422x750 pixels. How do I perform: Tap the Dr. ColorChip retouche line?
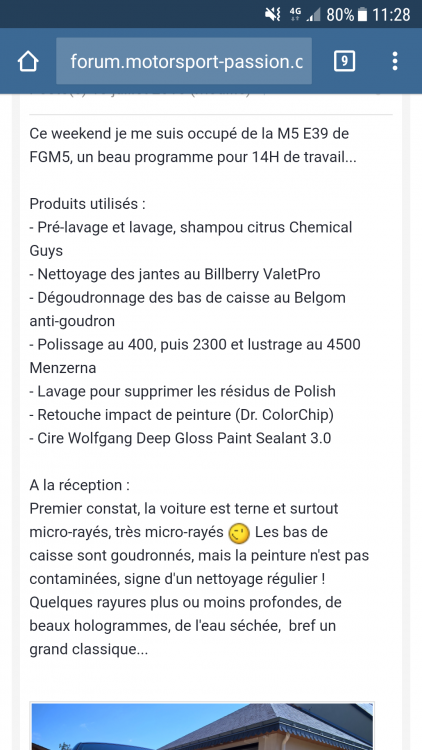tap(181, 415)
